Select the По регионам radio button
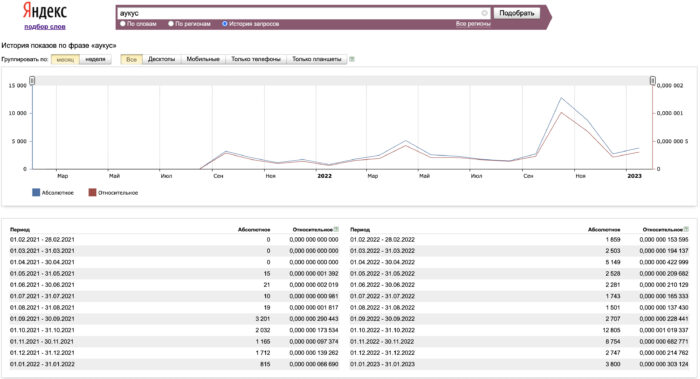The height and width of the screenshot is (379, 700). [171, 24]
